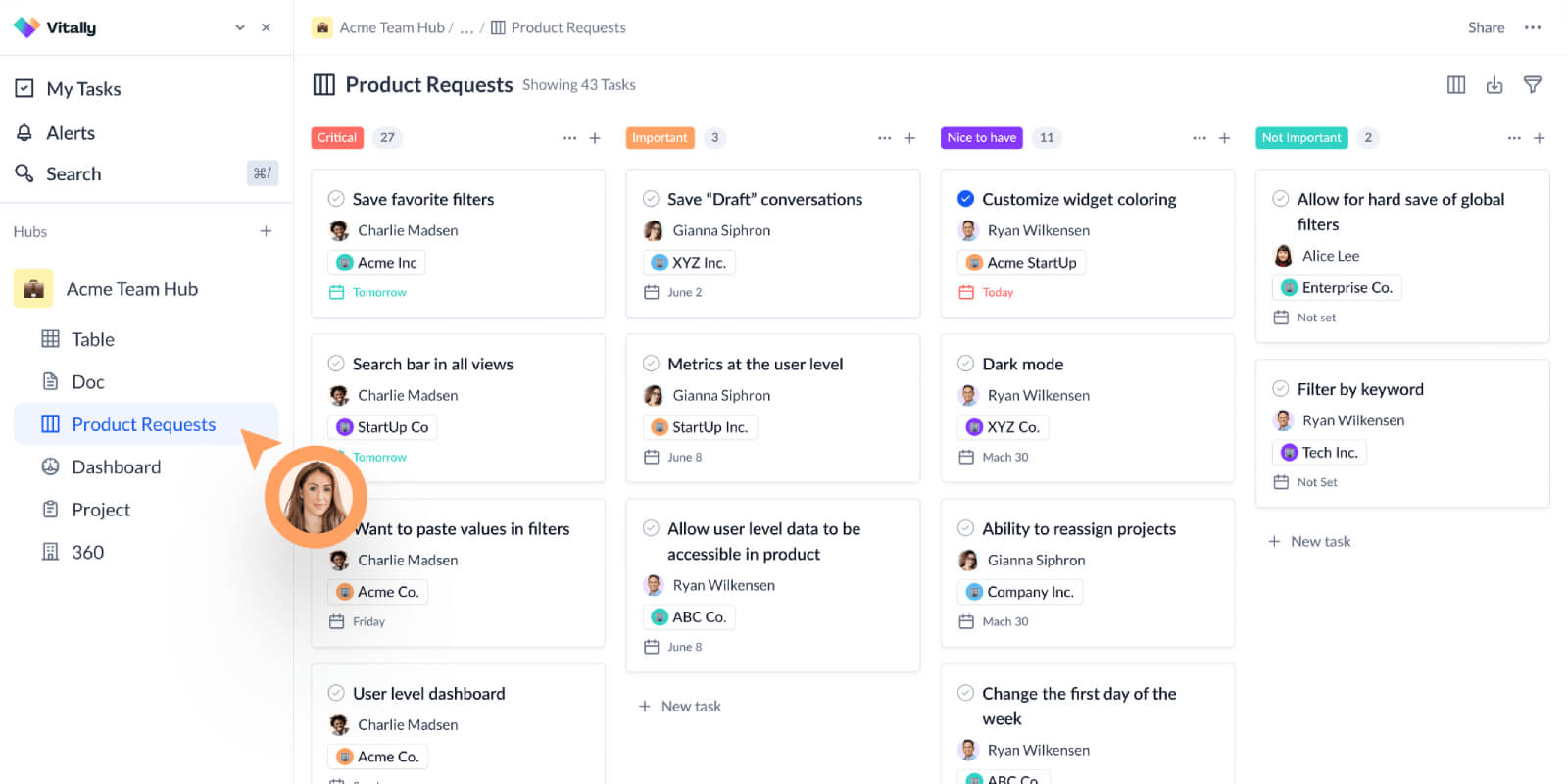
Task: Click June 2 calendar icon
Action: 651,292
